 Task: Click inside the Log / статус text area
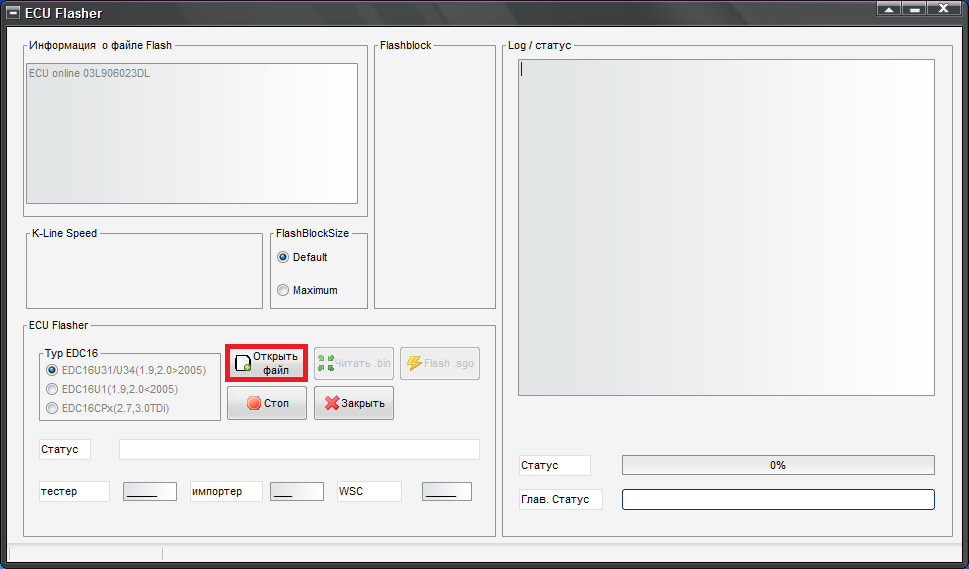(x=726, y=227)
